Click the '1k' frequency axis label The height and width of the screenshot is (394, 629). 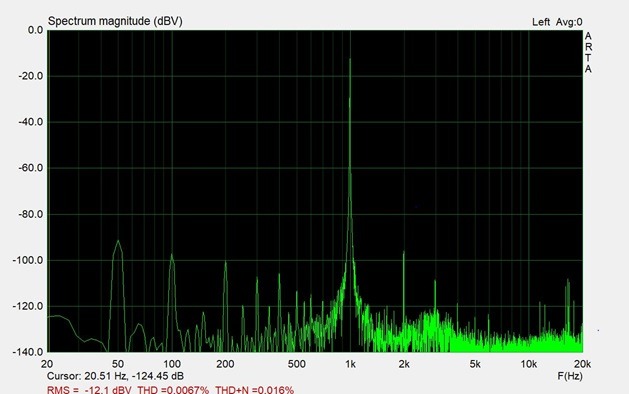pos(350,364)
